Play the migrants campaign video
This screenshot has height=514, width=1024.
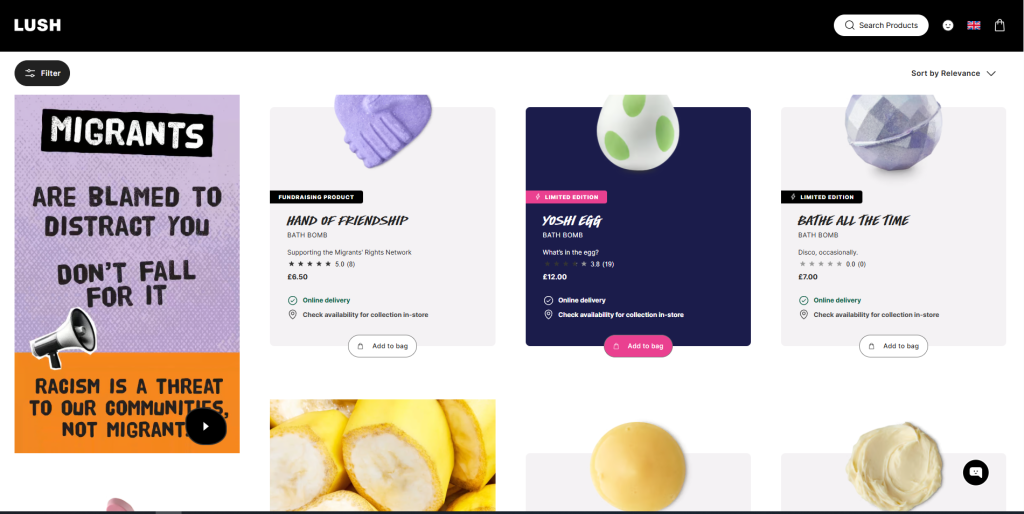(x=206, y=426)
